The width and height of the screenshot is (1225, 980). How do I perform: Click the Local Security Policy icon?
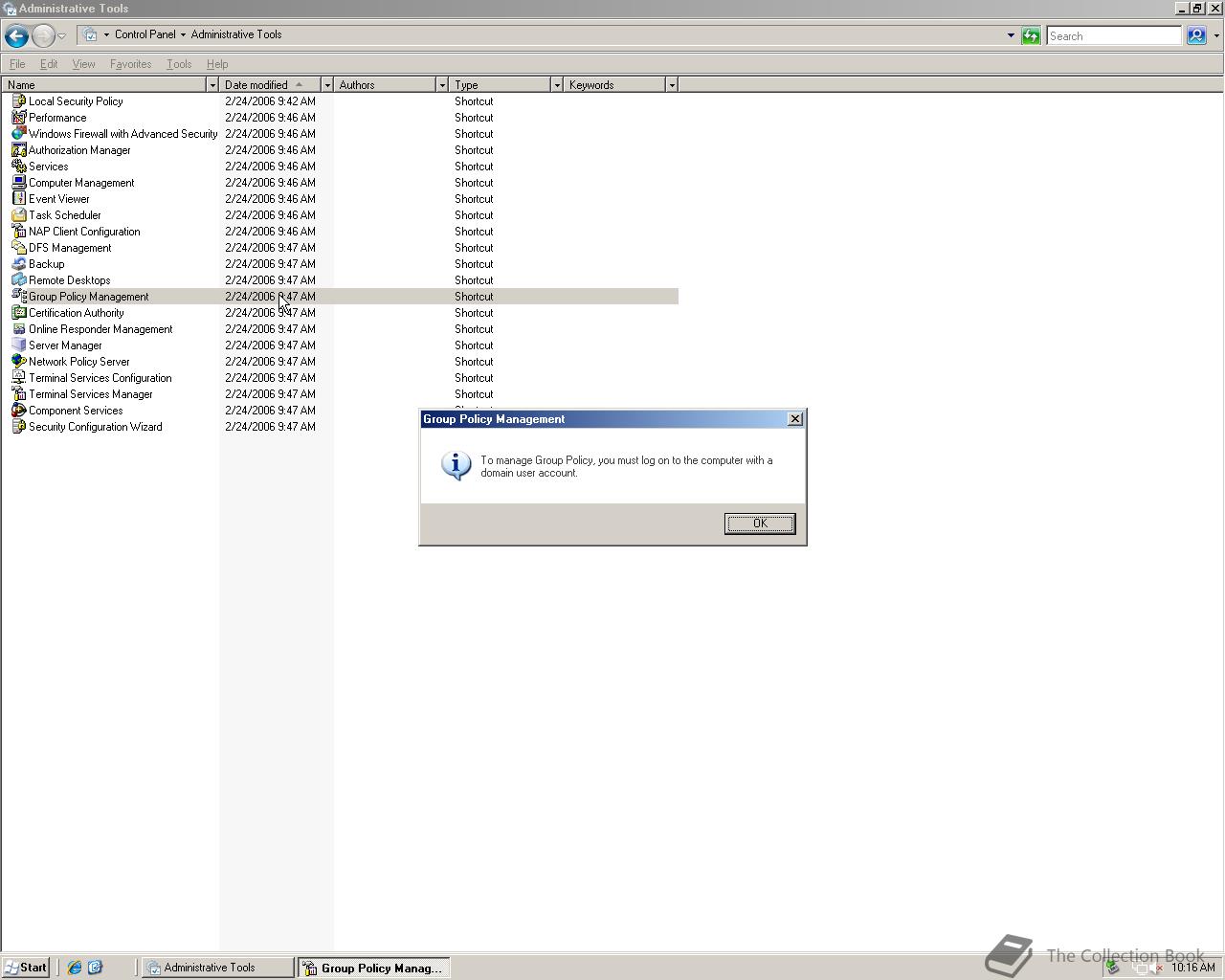(18, 101)
